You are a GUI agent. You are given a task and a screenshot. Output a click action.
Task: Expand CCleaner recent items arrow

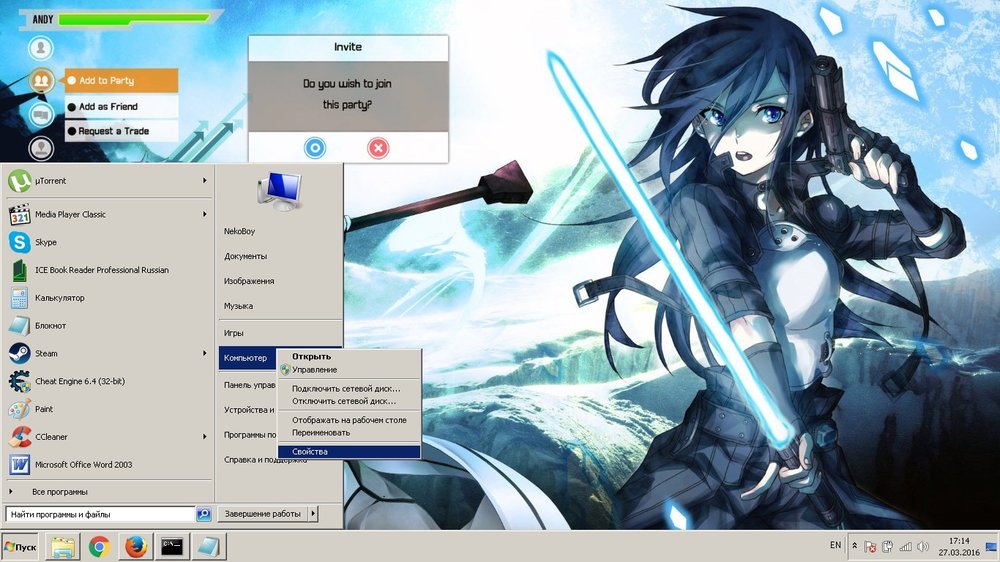pyautogui.click(x=205, y=436)
